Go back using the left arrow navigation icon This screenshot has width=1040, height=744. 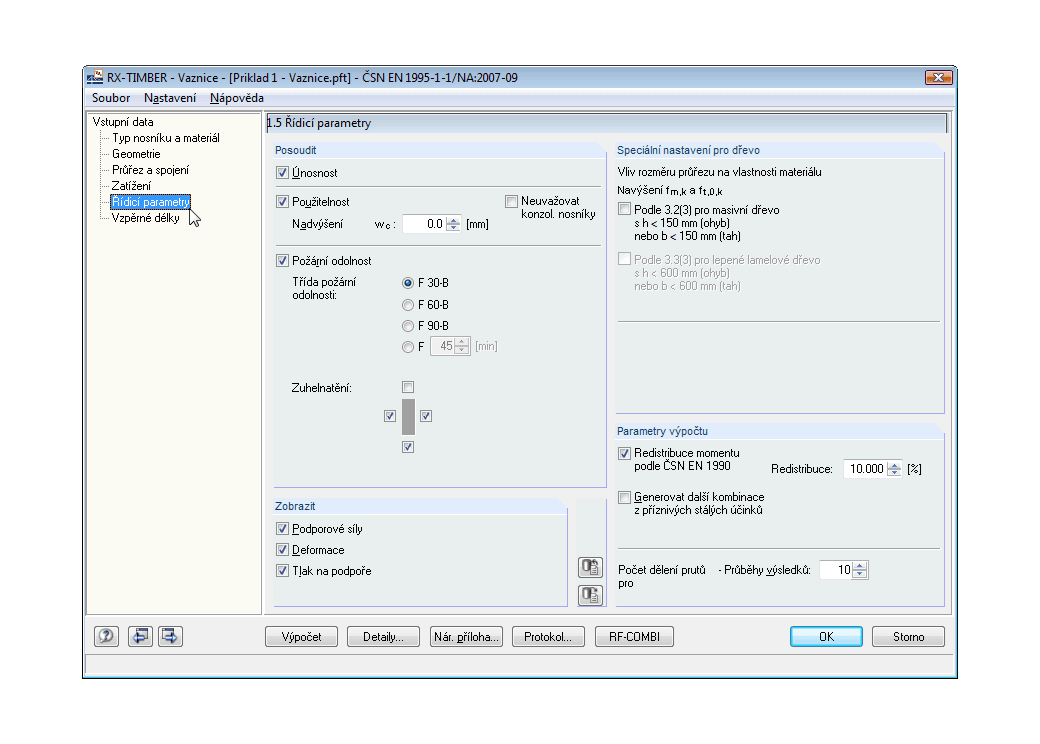point(140,636)
